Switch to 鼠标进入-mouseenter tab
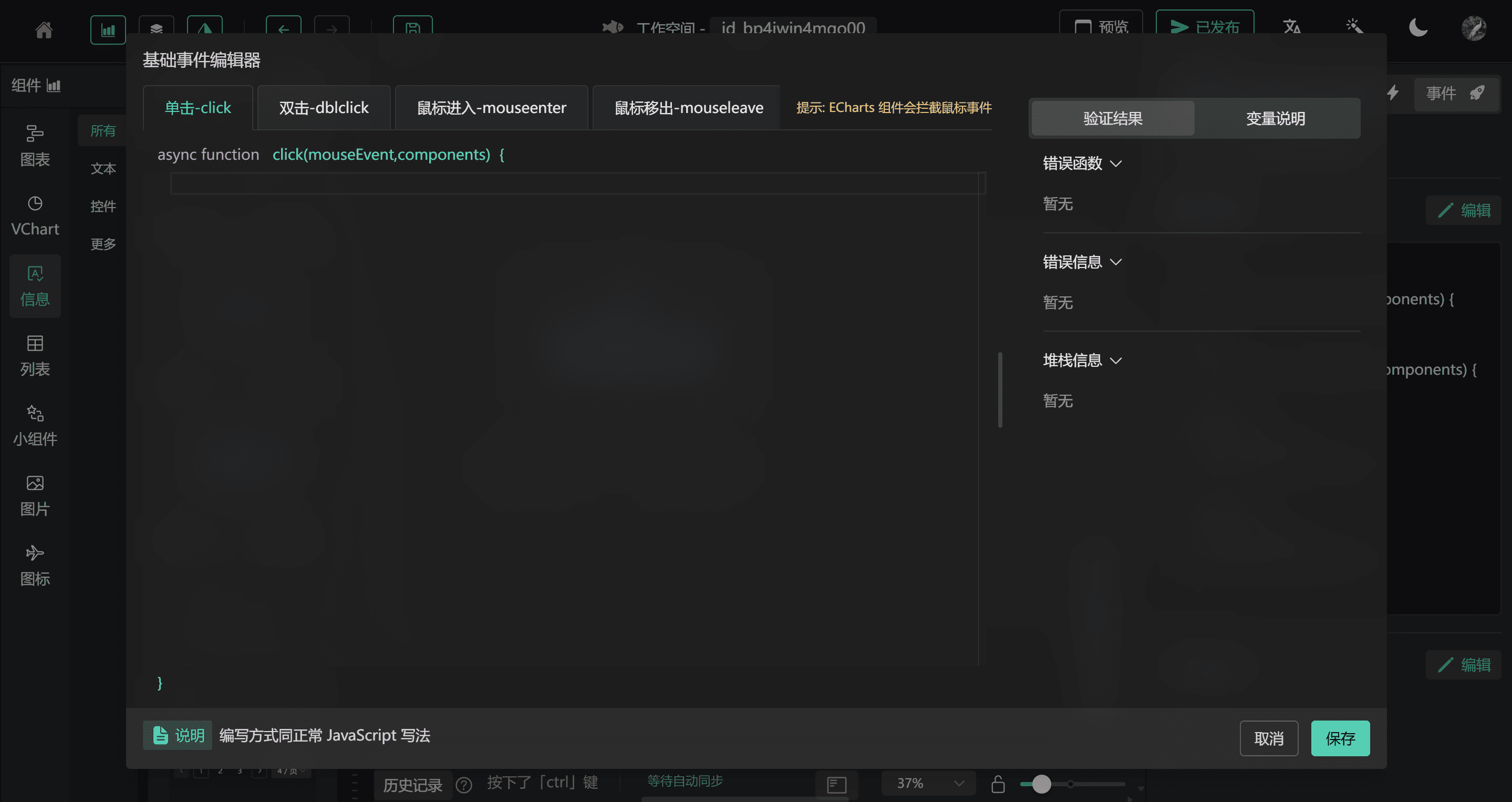1512x802 pixels. (x=491, y=107)
